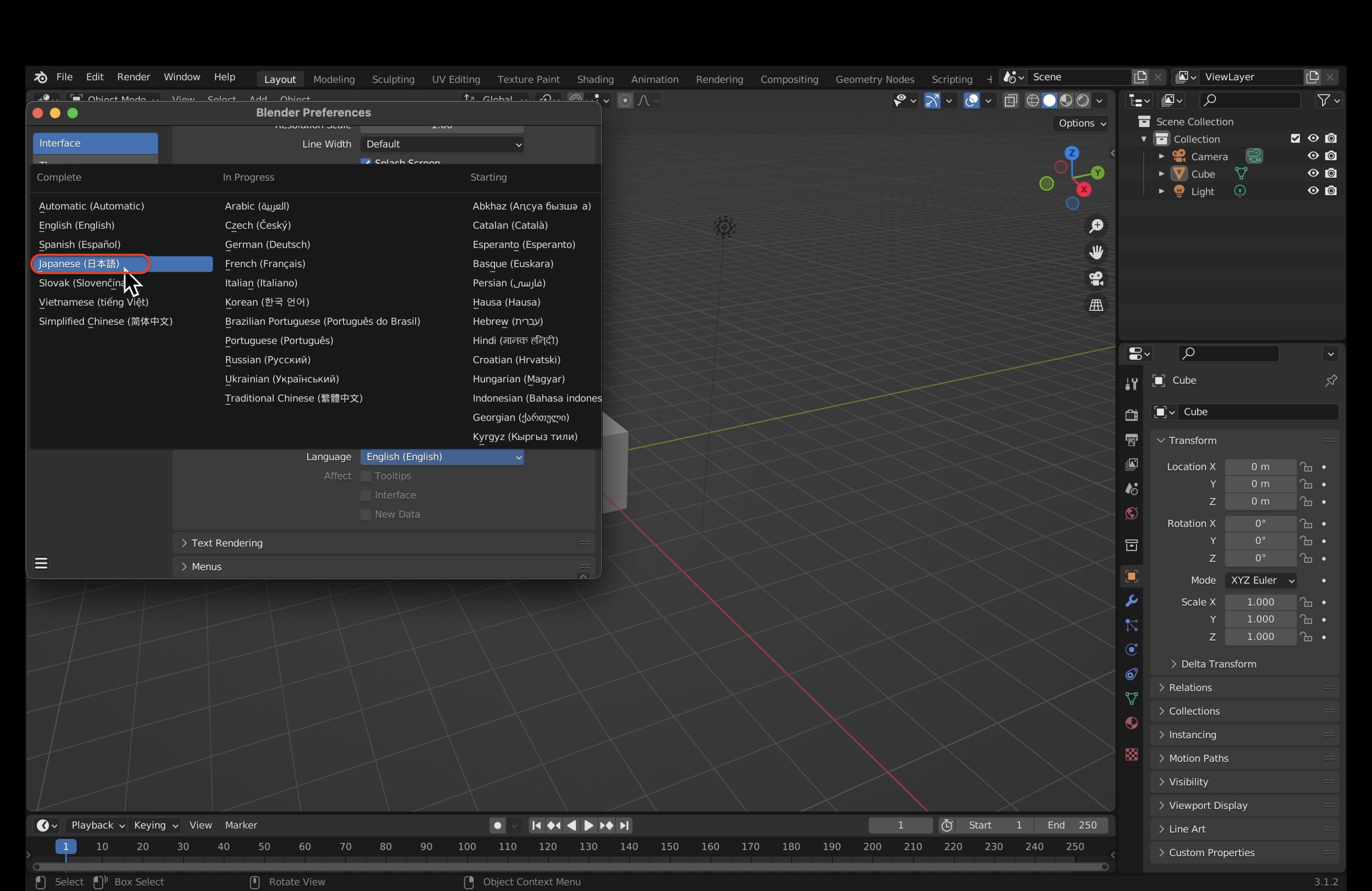
Task: Expand the Text Rendering panel
Action: (x=383, y=543)
